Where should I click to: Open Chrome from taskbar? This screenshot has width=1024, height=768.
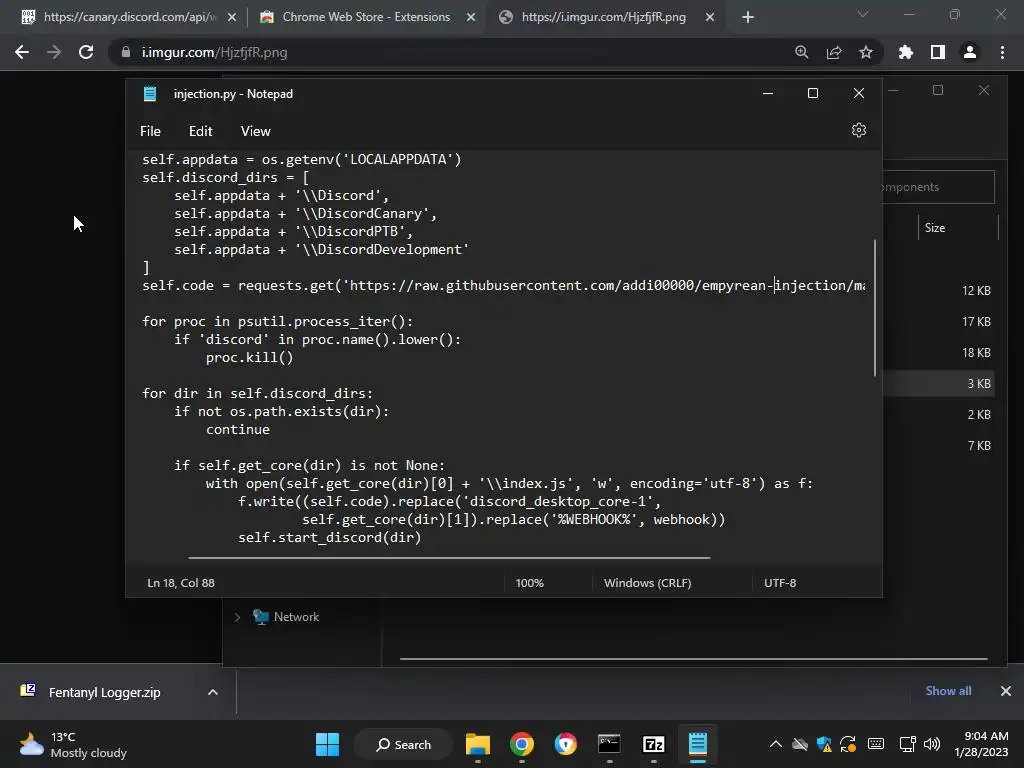click(x=522, y=744)
